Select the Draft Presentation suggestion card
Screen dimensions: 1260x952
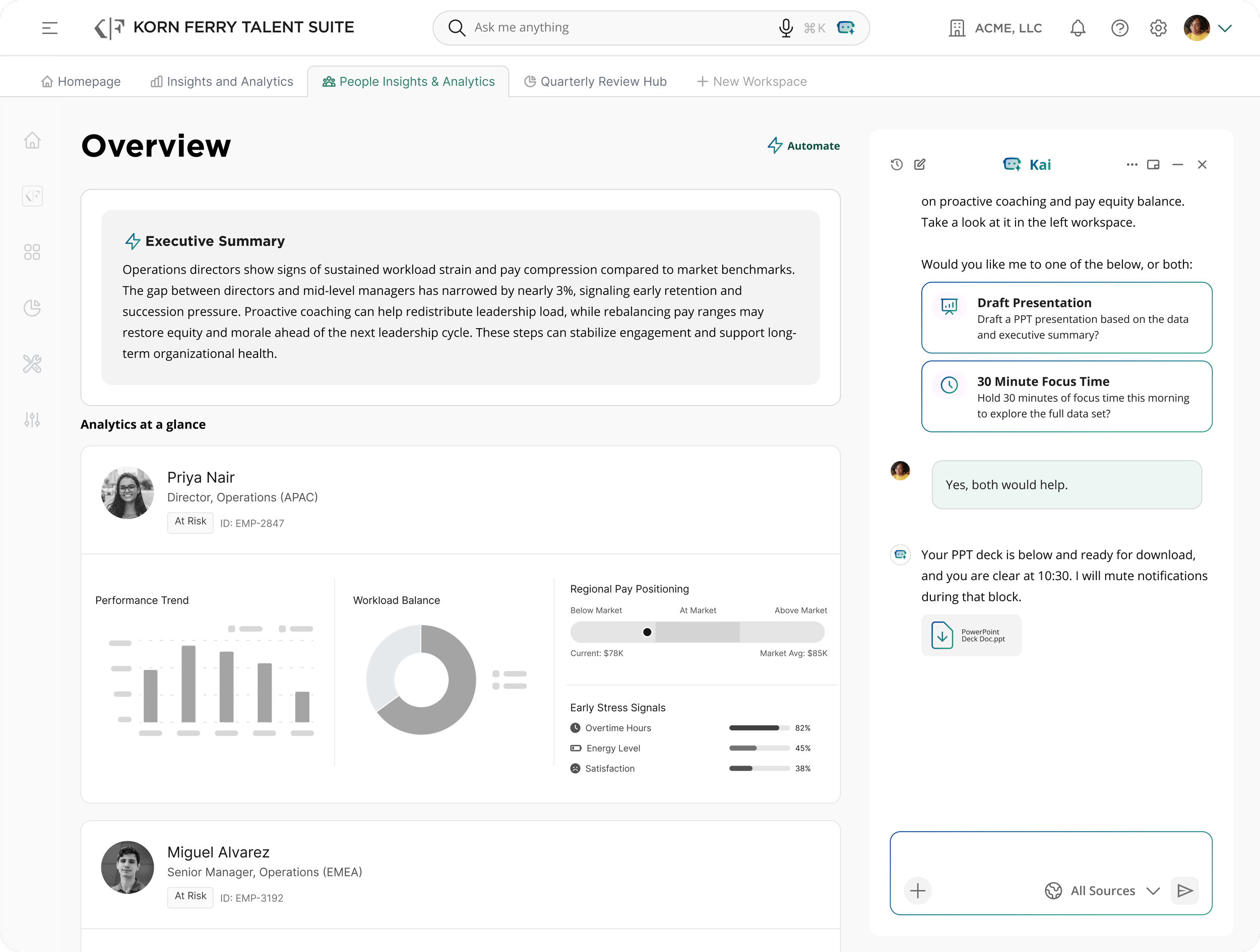coord(1066,318)
